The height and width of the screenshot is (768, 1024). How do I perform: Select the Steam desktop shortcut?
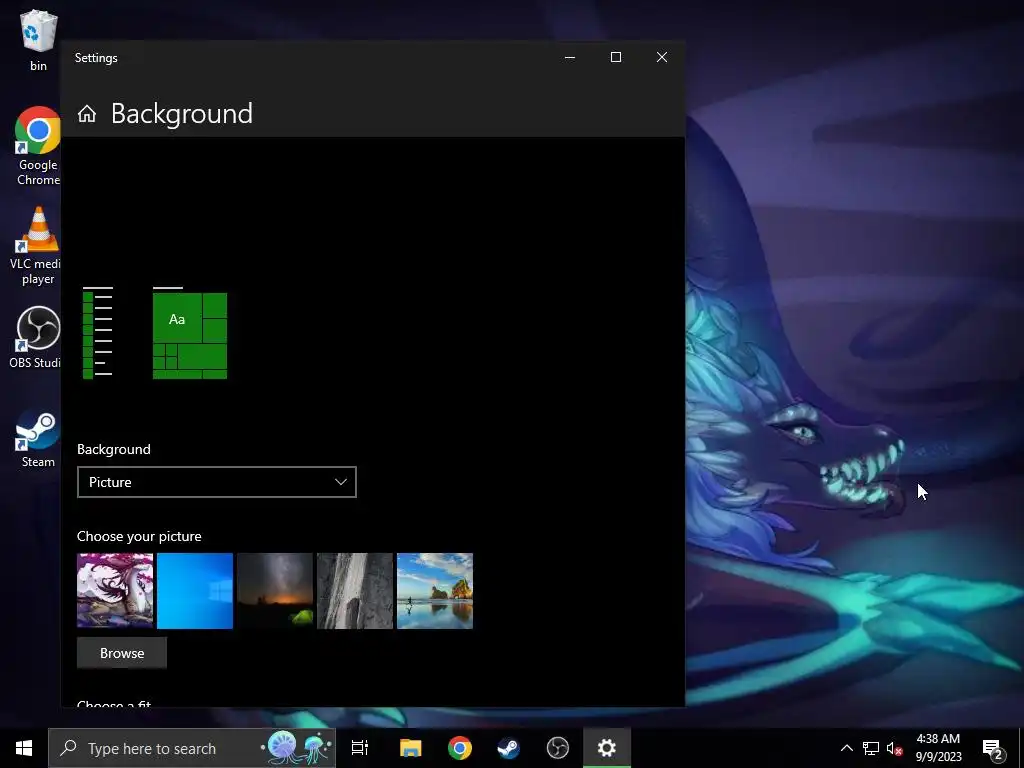click(38, 438)
